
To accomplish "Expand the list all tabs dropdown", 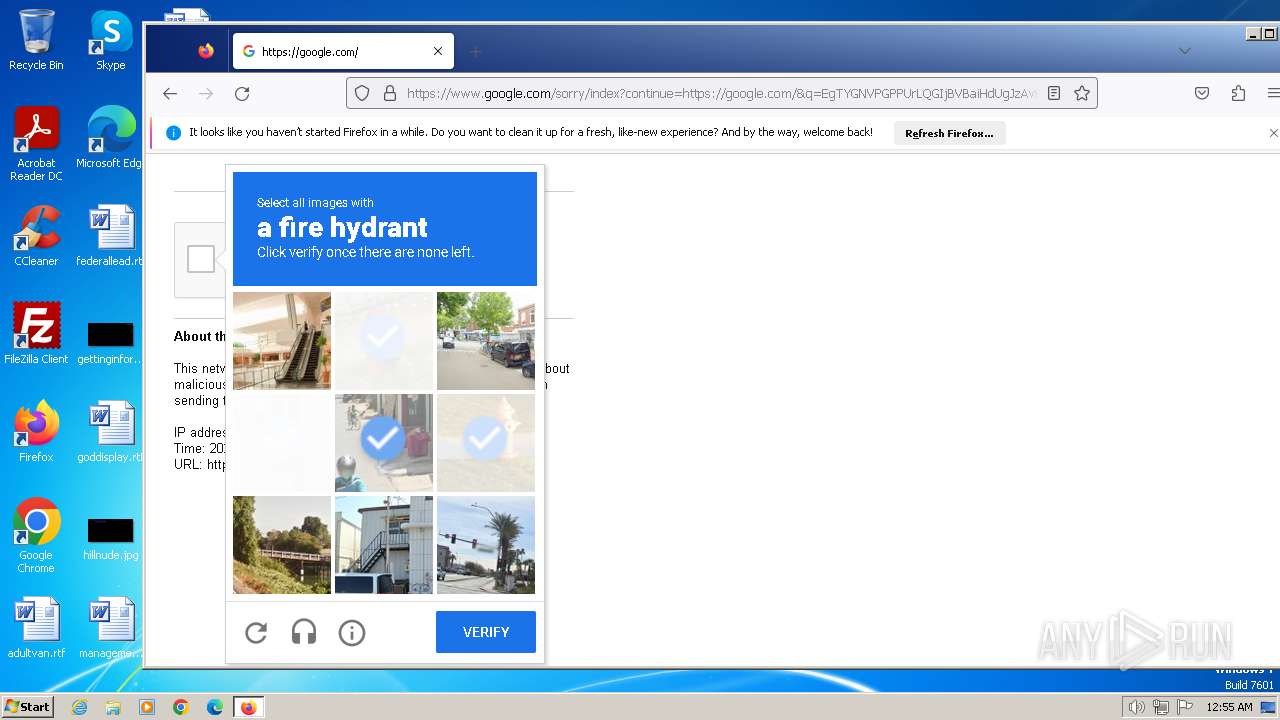I will (1185, 51).
